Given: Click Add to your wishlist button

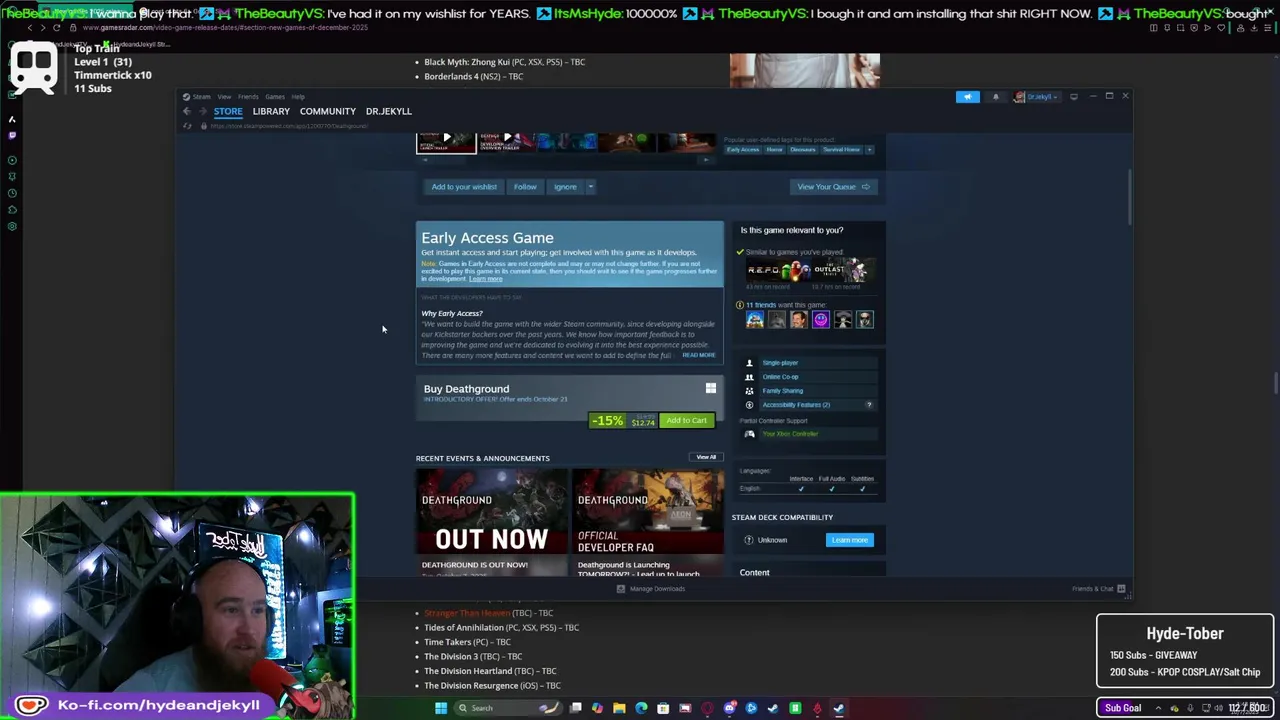Looking at the screenshot, I should pyautogui.click(x=464, y=187).
